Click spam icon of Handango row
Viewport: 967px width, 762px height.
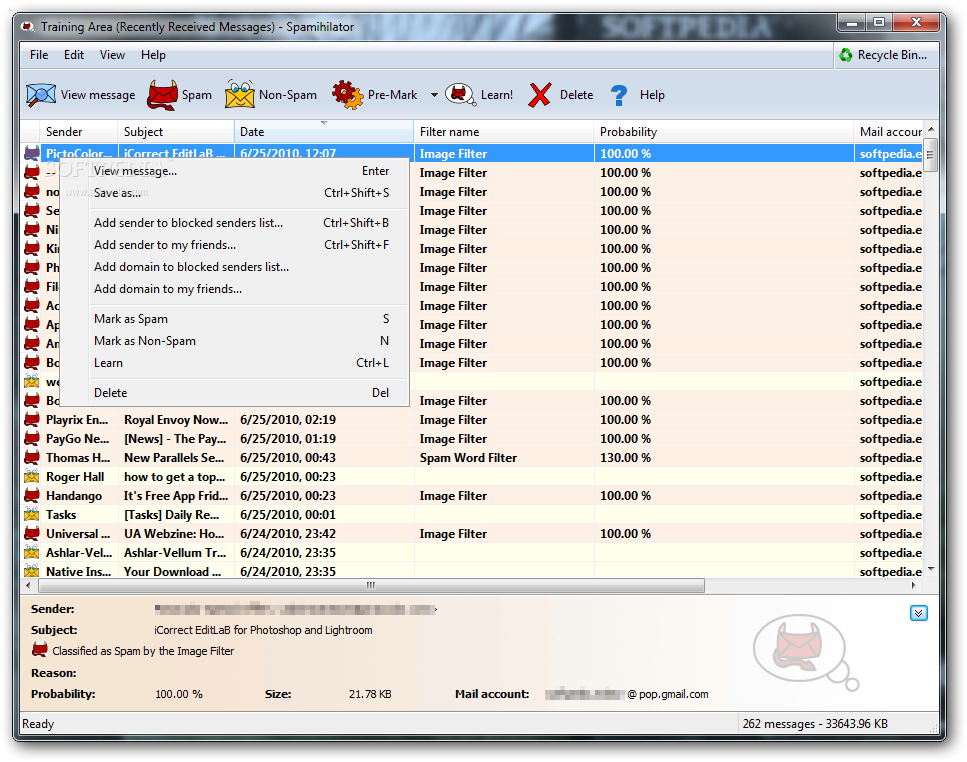pyautogui.click(x=31, y=496)
